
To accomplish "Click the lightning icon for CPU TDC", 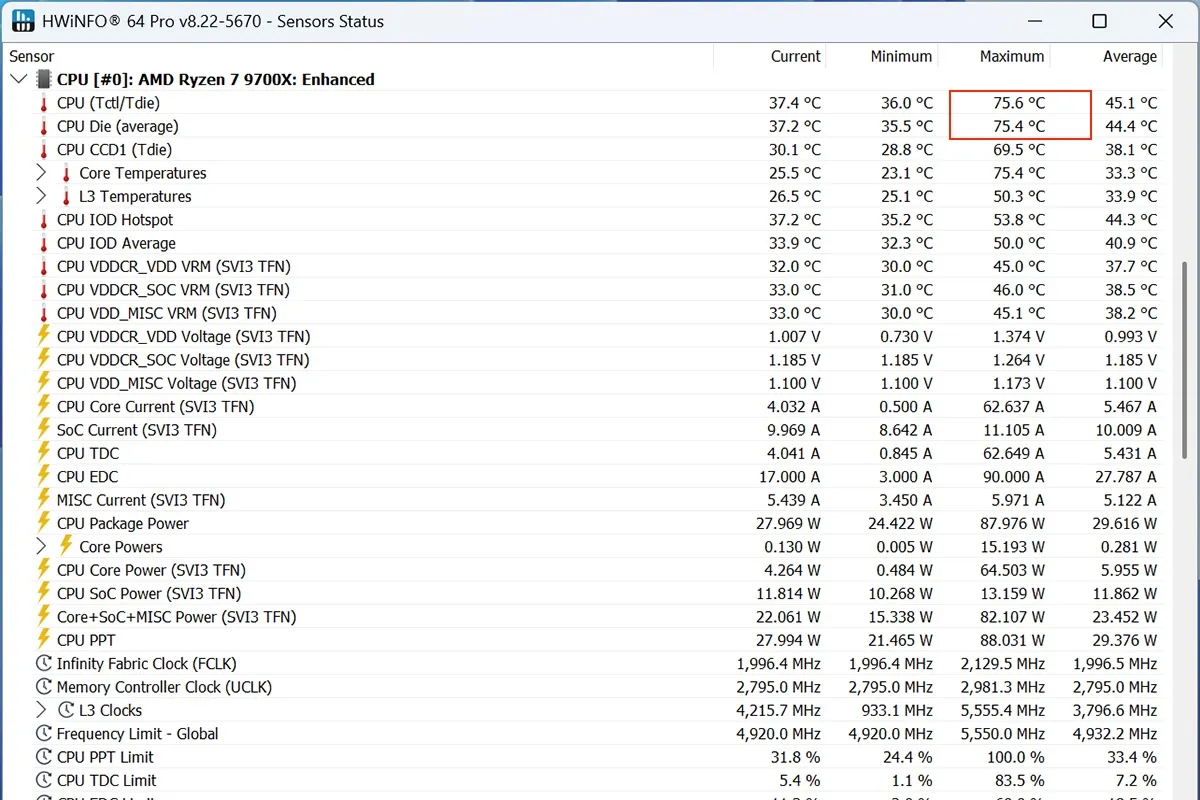I will [43, 453].
